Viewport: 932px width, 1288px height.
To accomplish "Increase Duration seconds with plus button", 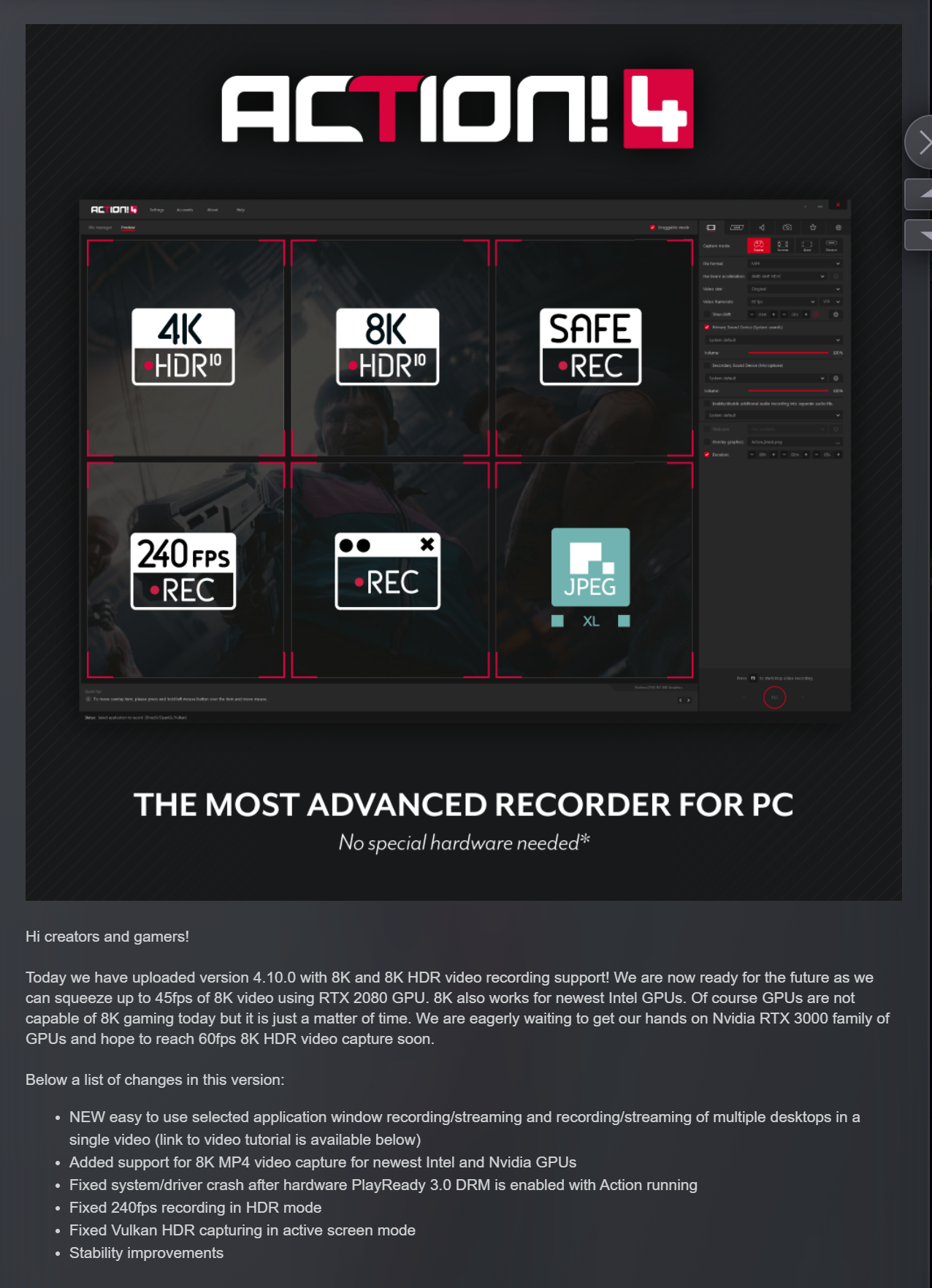I will pyautogui.click(x=839, y=454).
